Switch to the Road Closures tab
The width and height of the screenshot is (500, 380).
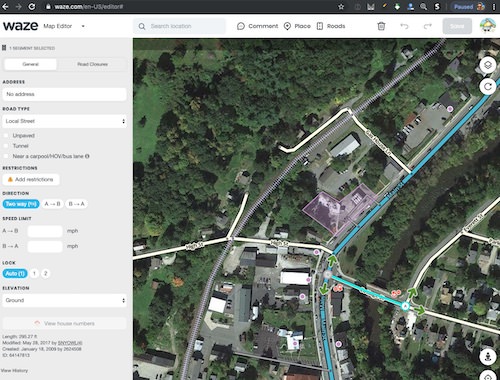pyautogui.click(x=92, y=64)
